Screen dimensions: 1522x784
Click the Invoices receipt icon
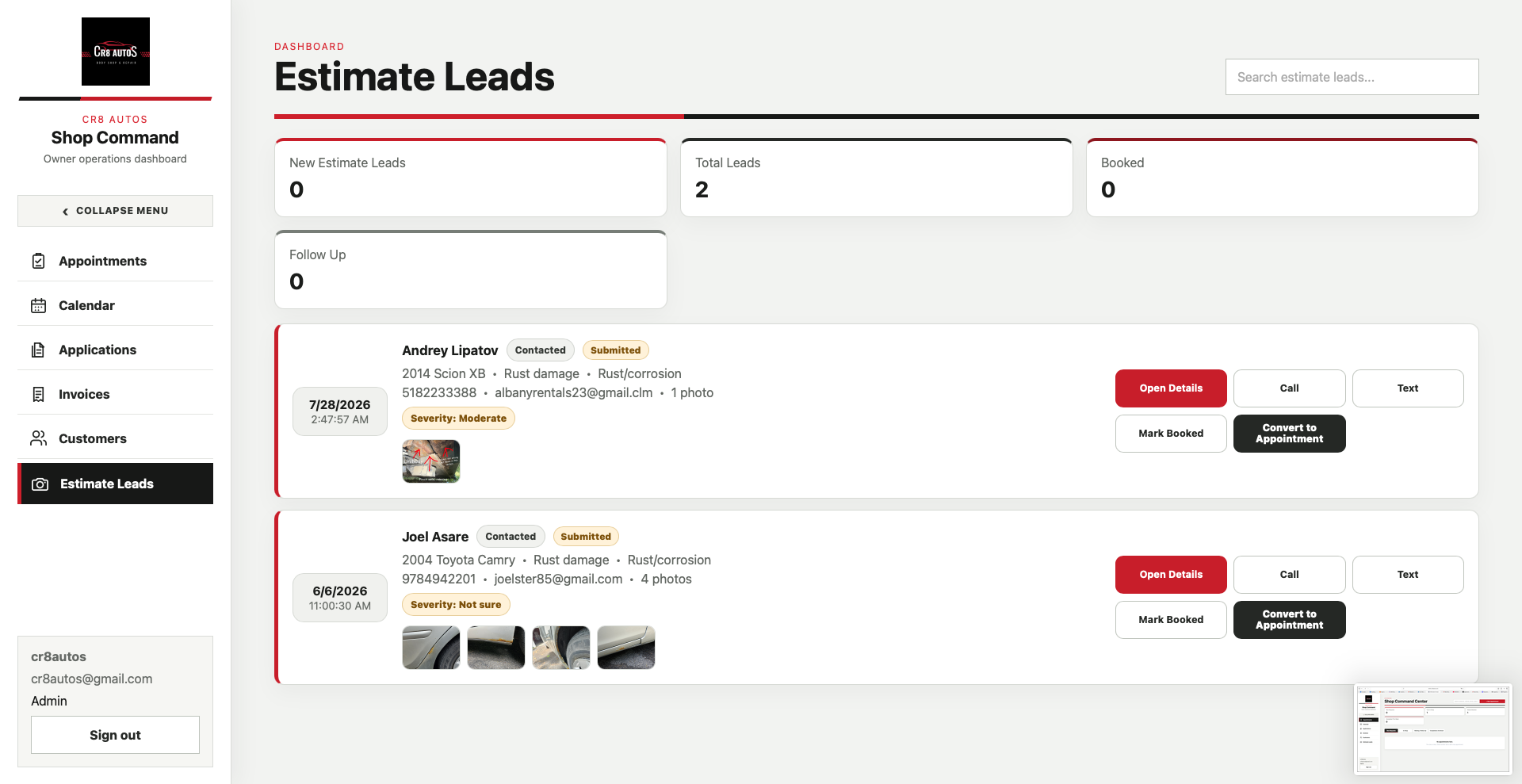(x=38, y=394)
